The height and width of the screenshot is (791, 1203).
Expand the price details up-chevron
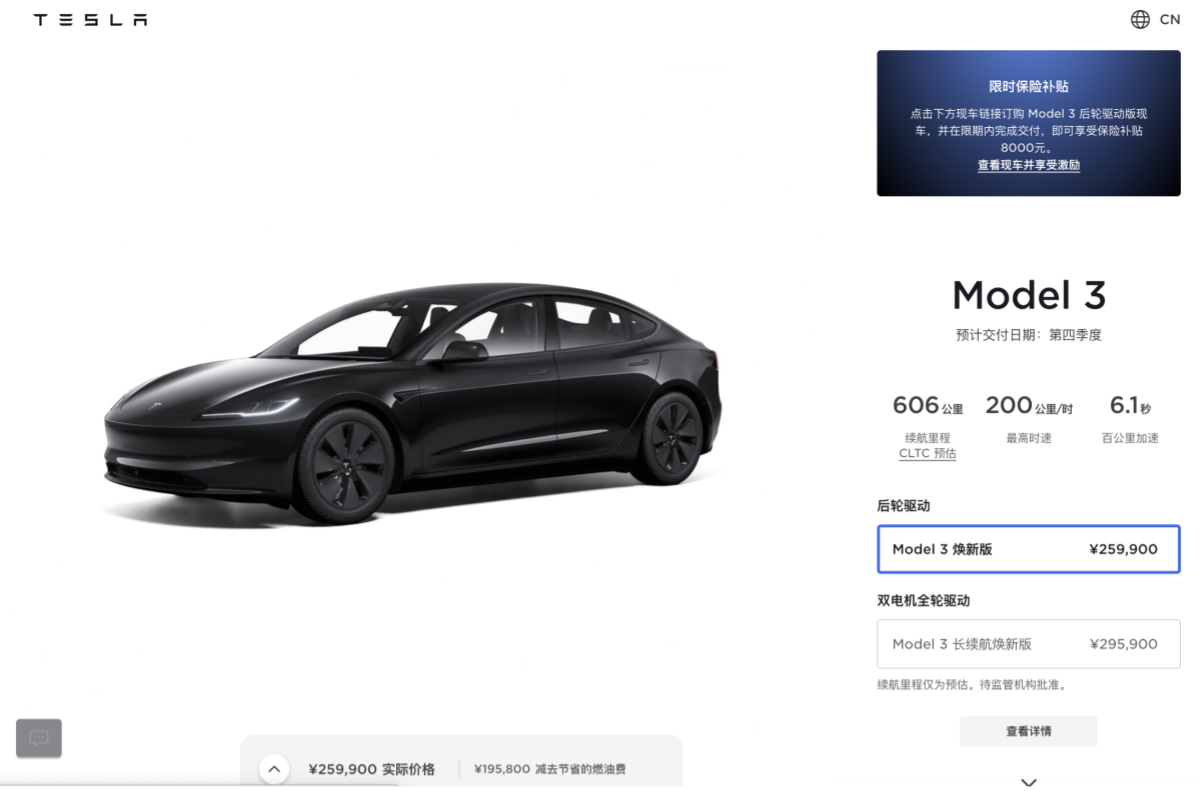[274, 769]
